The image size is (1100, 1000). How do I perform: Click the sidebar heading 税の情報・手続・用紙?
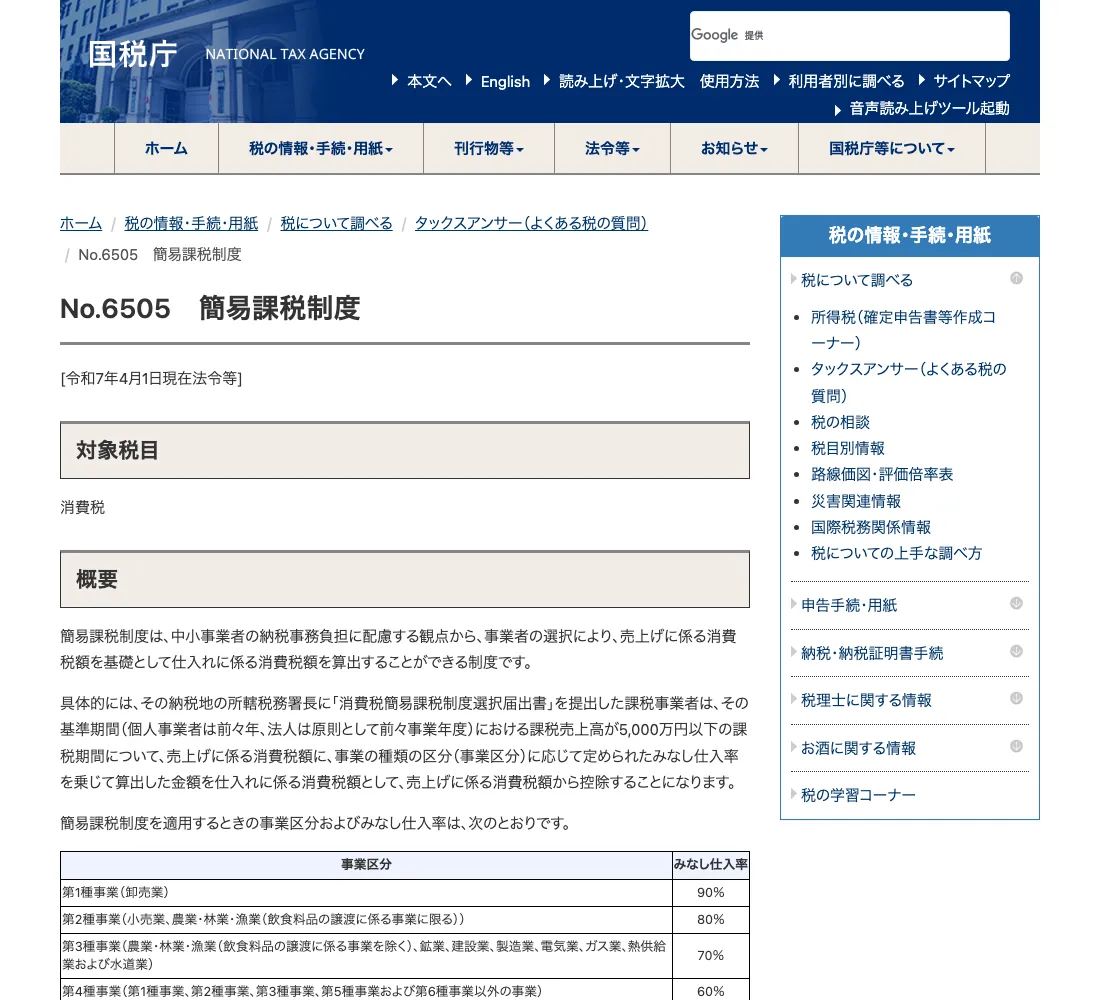(909, 236)
